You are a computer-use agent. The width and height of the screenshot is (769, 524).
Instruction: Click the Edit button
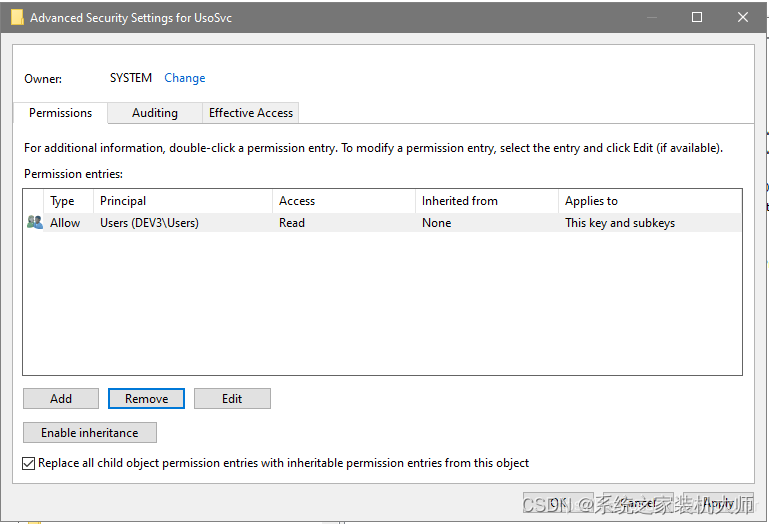point(232,399)
